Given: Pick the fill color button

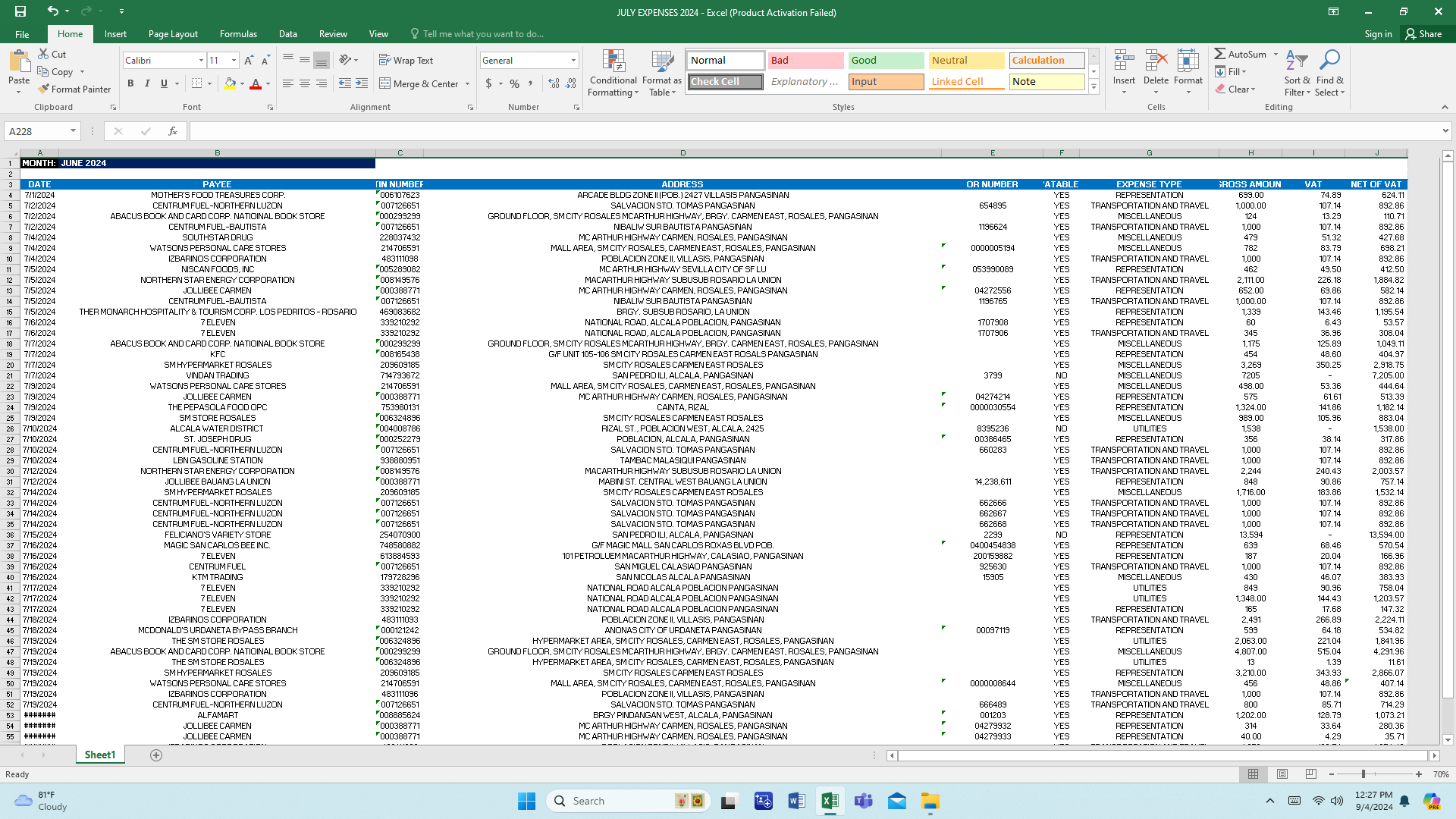Looking at the screenshot, I should click(x=230, y=83).
